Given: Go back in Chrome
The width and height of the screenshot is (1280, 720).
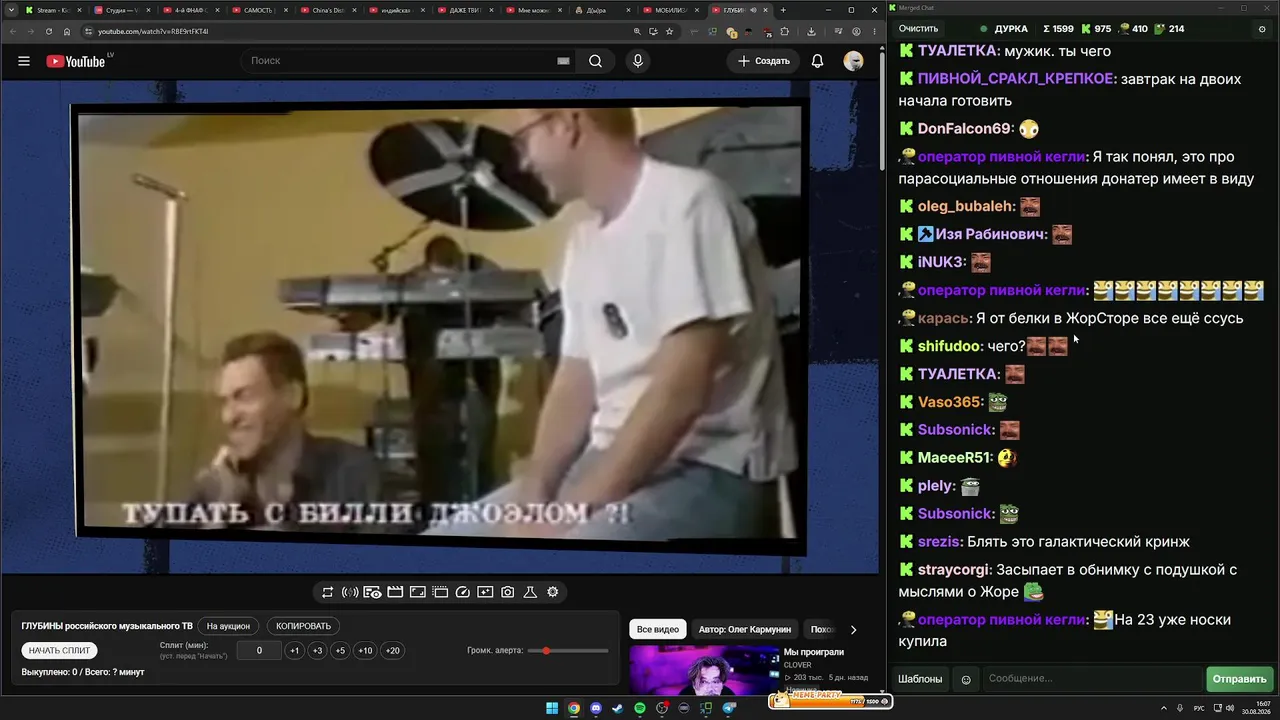Looking at the screenshot, I should (13, 31).
